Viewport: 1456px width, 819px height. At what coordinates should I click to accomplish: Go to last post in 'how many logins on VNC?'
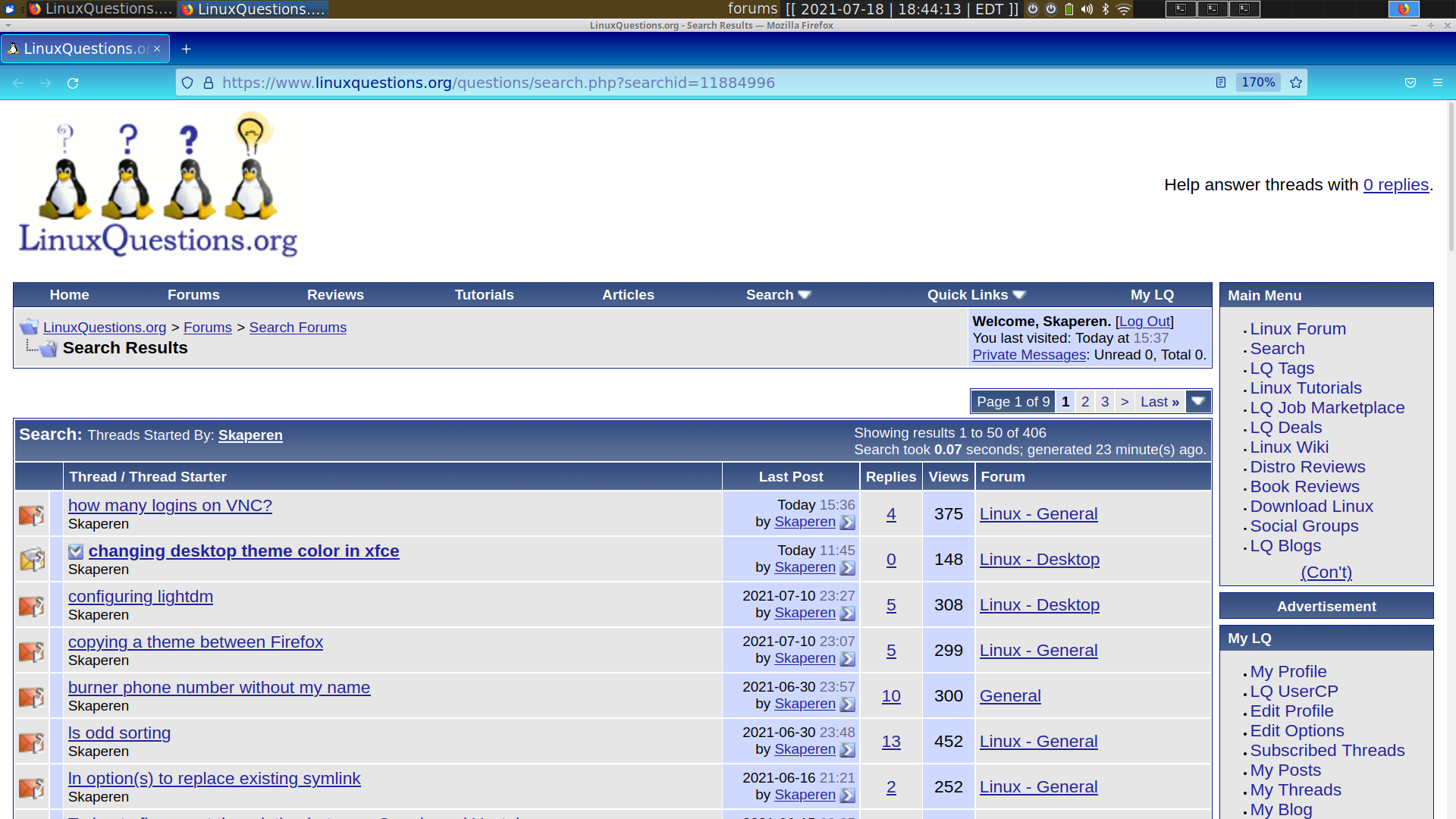point(848,522)
